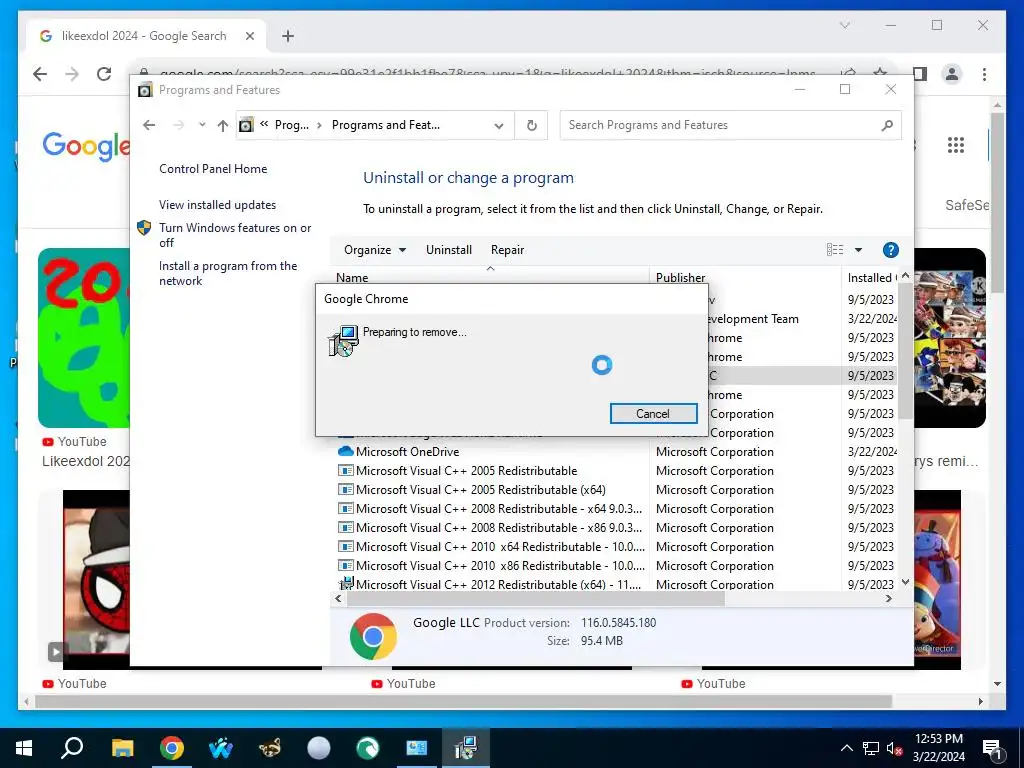Sort list by the Name column header
The image size is (1024, 768).
(x=352, y=278)
